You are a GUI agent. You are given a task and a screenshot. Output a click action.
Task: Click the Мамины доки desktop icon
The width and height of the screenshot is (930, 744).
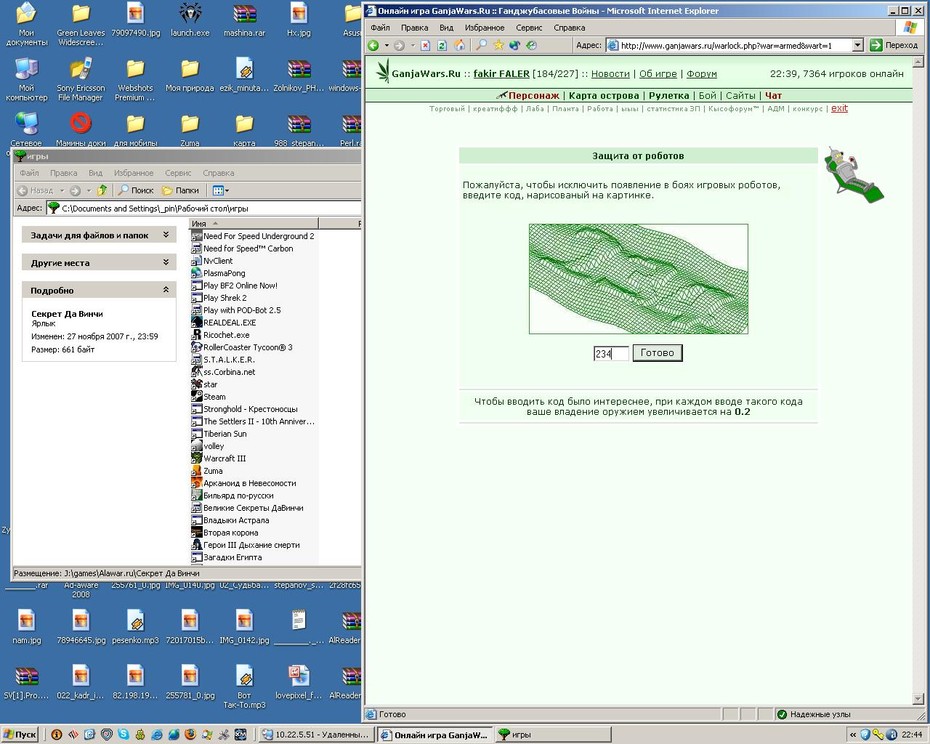tap(81, 130)
